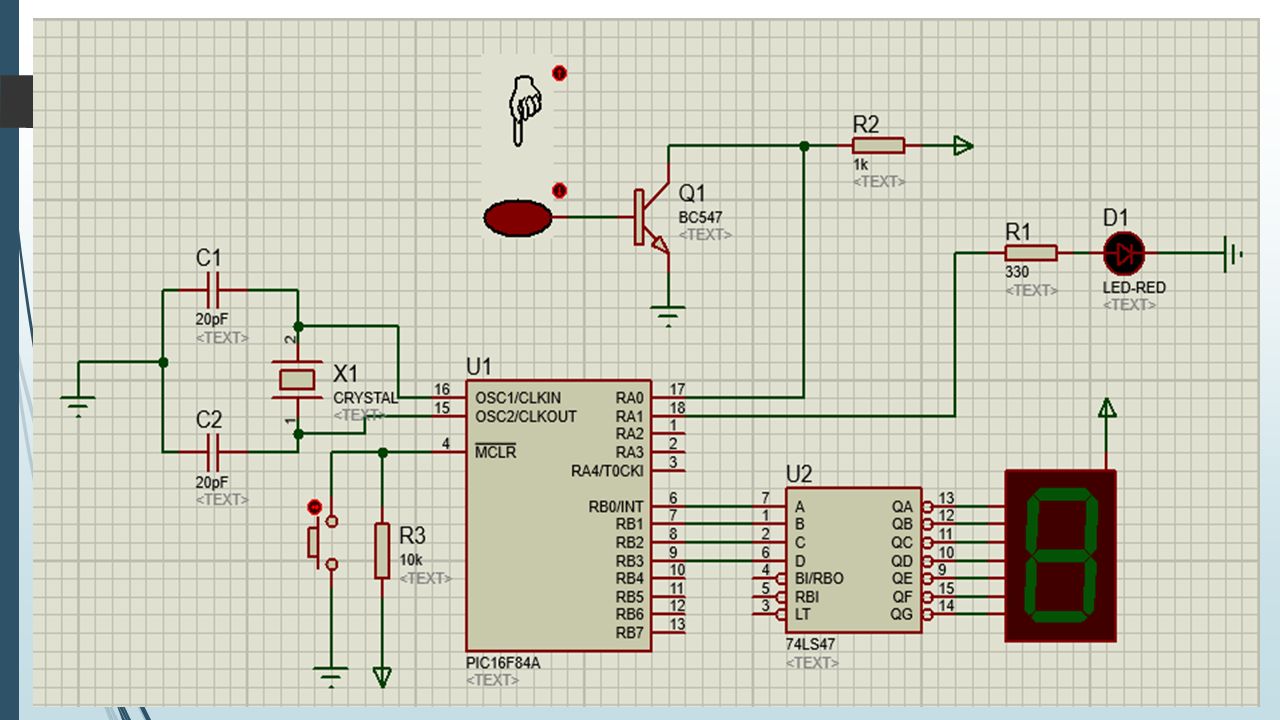
Task: Select the U1 PIC microcontroller body
Action: tap(558, 514)
